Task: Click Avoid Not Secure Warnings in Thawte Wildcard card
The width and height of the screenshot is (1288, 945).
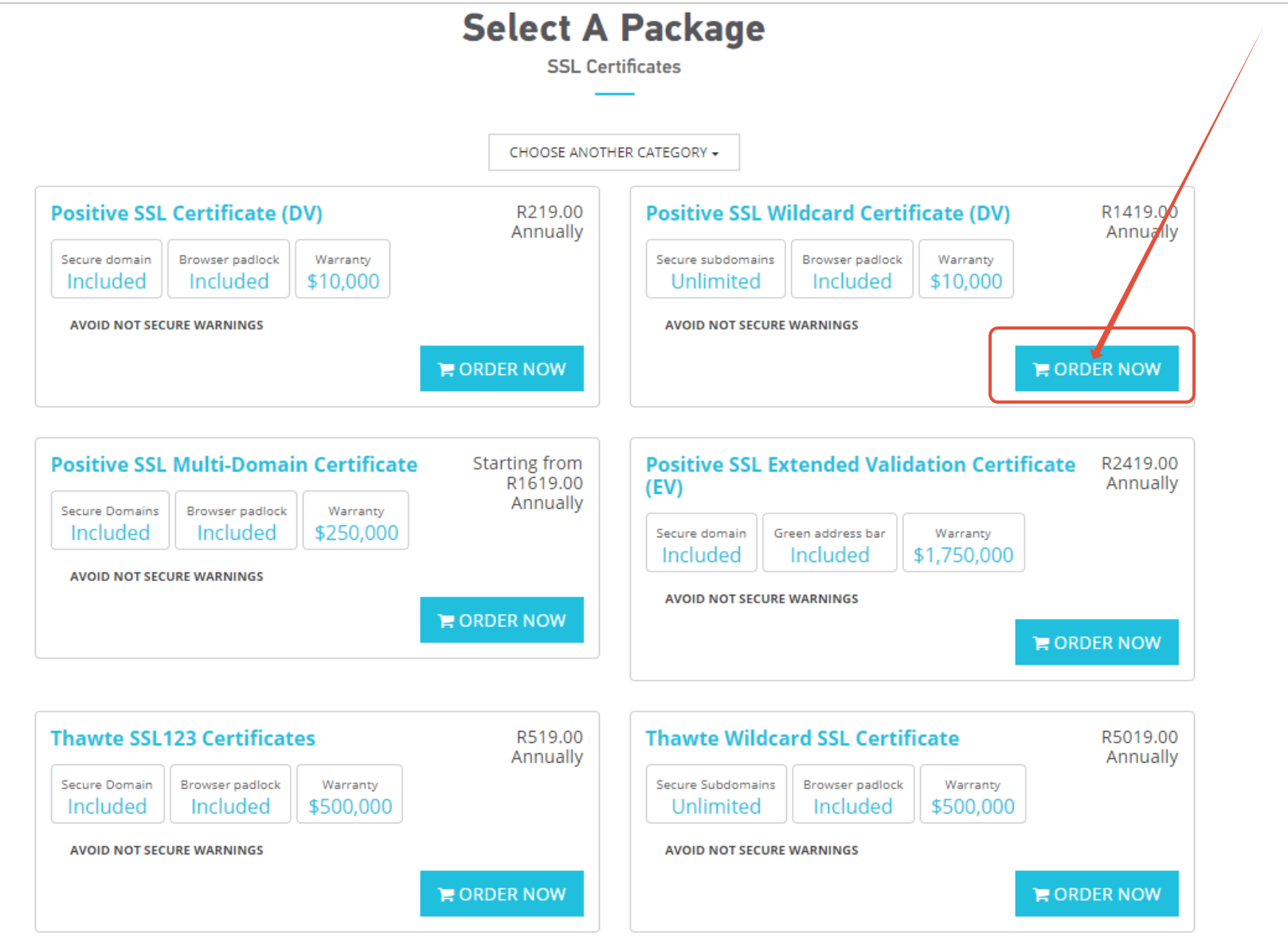Action: (x=761, y=850)
